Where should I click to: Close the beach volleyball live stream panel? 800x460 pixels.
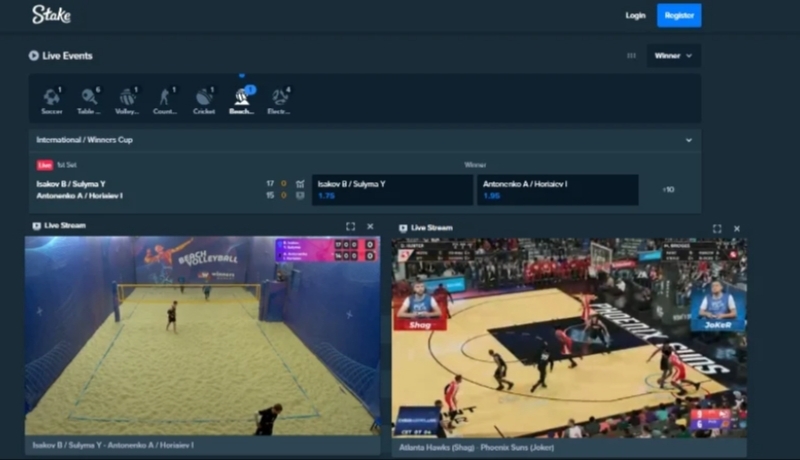pyautogui.click(x=370, y=226)
